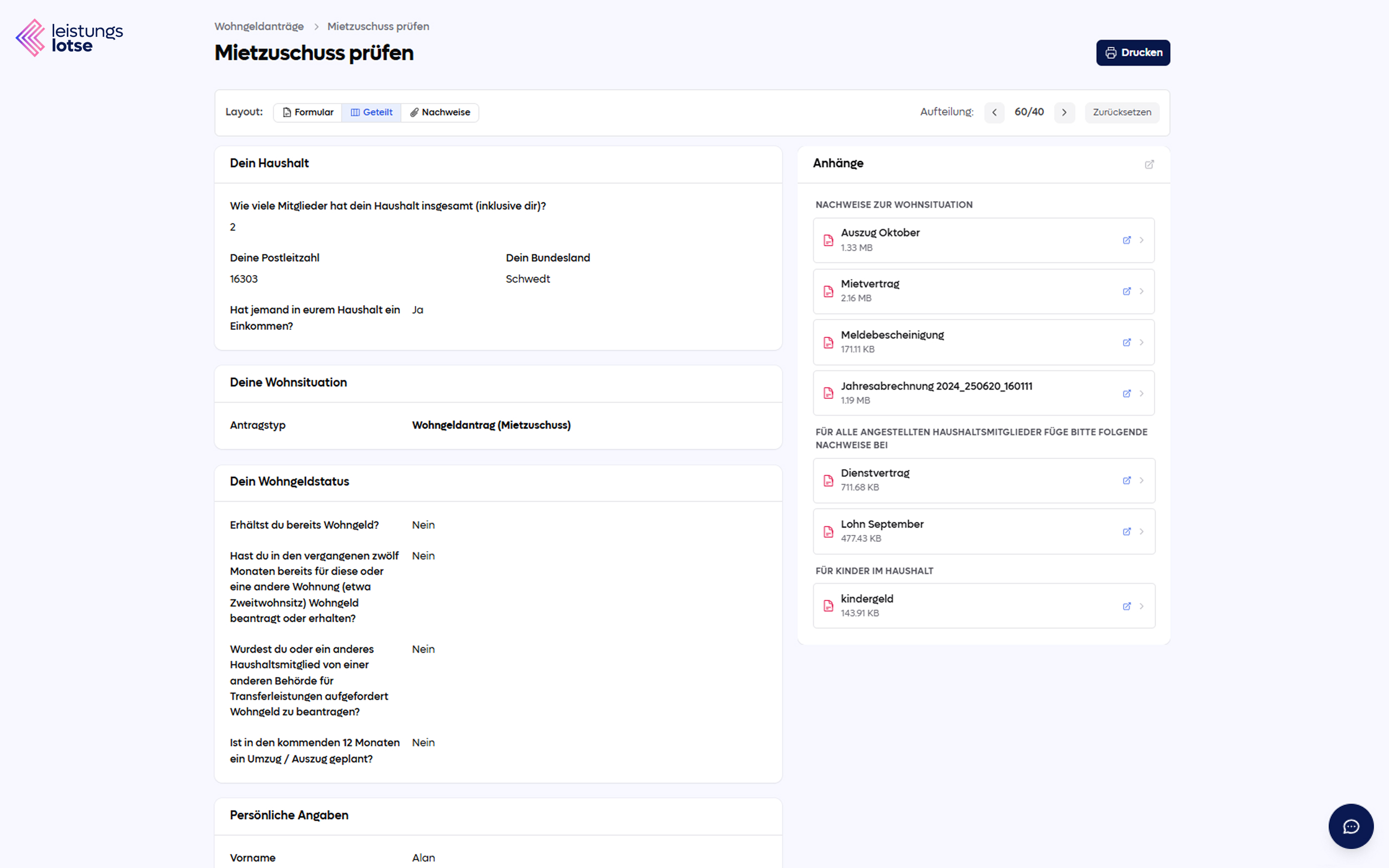Screen dimensions: 1389x868
Task: Expand Auszug Oktober with chevron arrow
Action: 1142,240
